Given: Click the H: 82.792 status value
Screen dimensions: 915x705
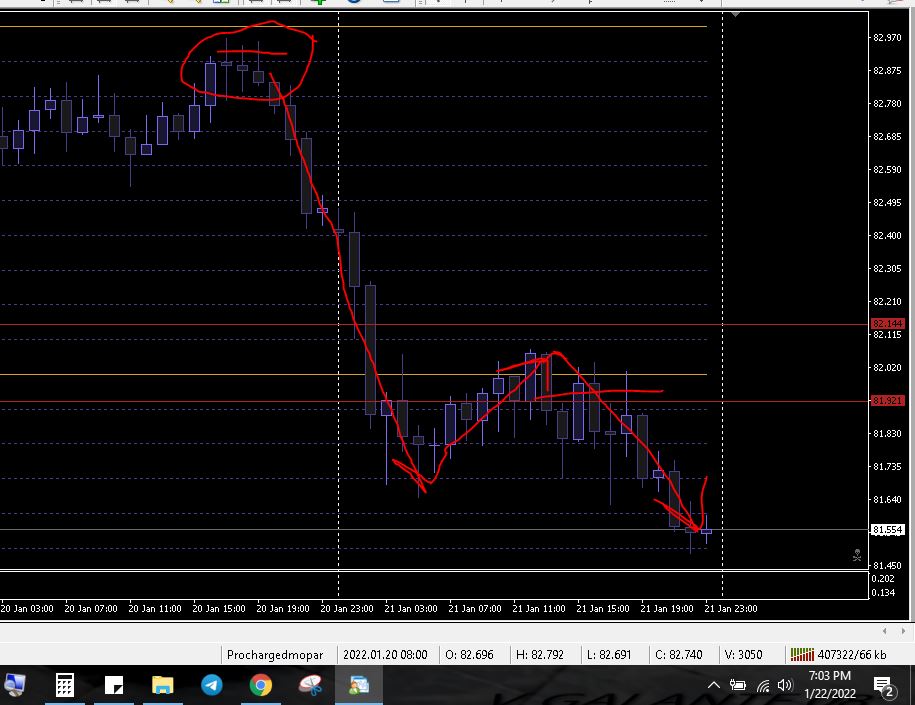Looking at the screenshot, I should [540, 655].
